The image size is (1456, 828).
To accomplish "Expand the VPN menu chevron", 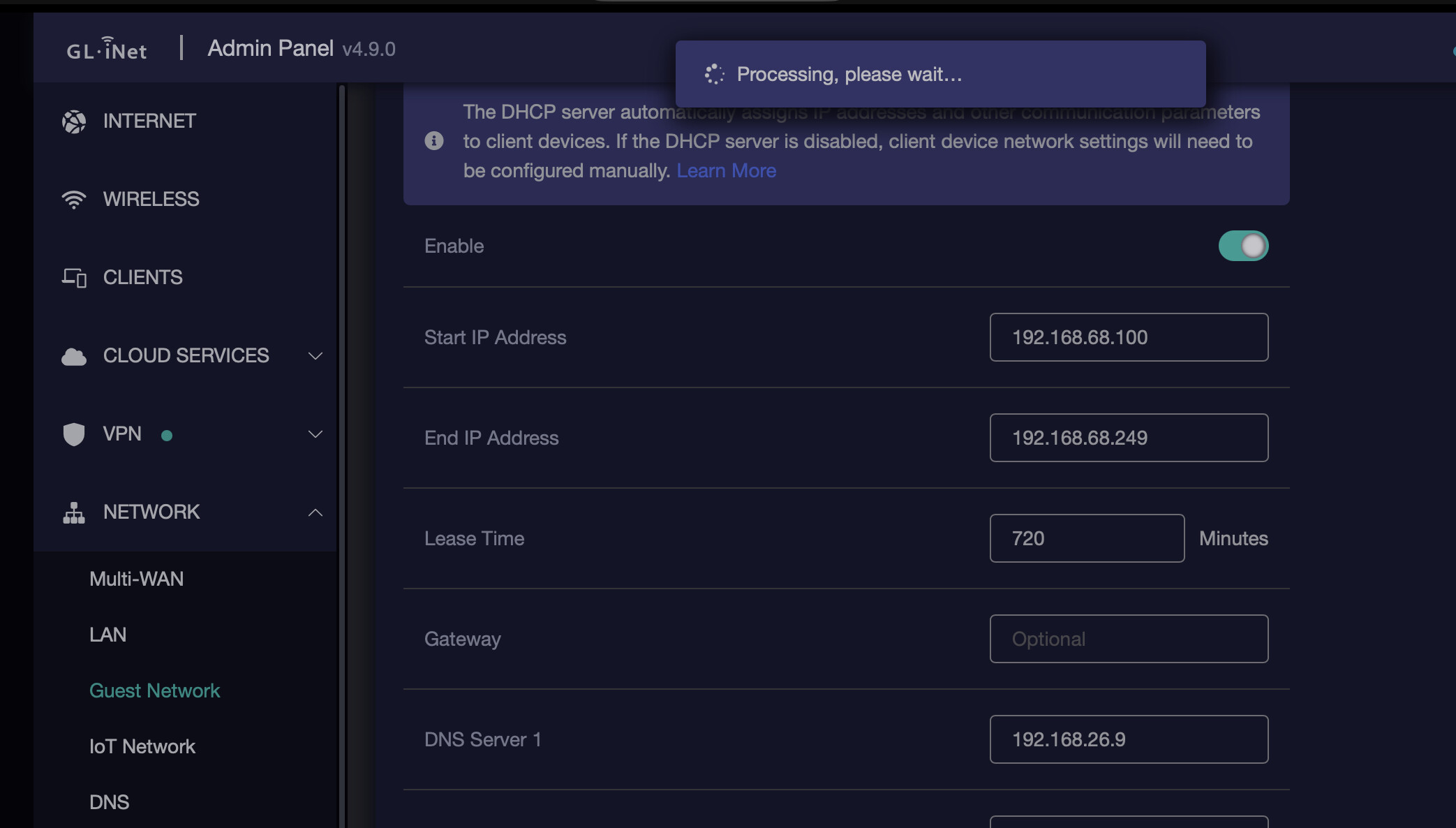I will [315, 434].
